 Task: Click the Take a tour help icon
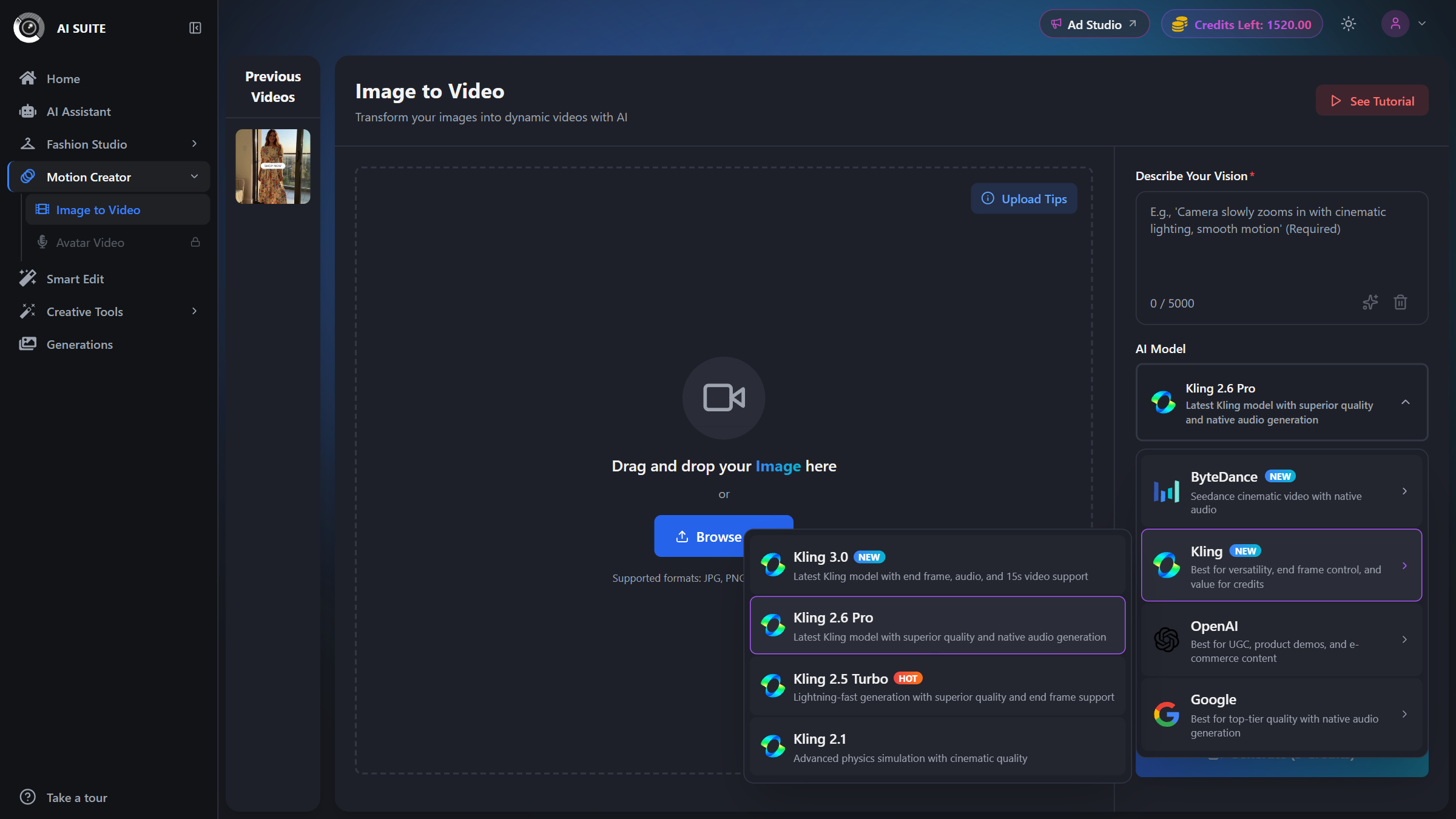coord(28,797)
